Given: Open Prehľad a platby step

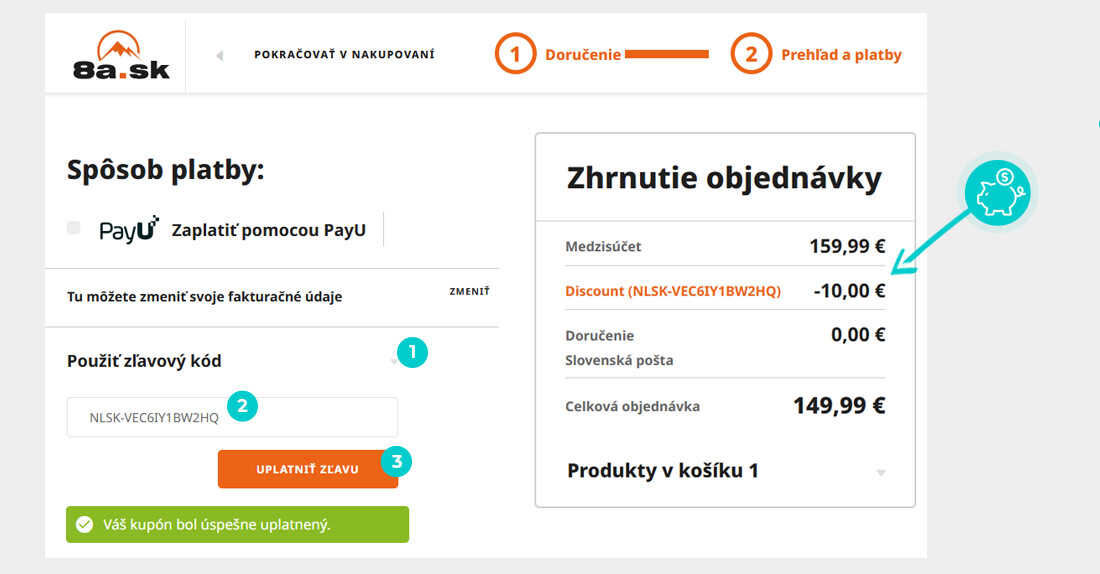Looking at the screenshot, I should point(841,55).
